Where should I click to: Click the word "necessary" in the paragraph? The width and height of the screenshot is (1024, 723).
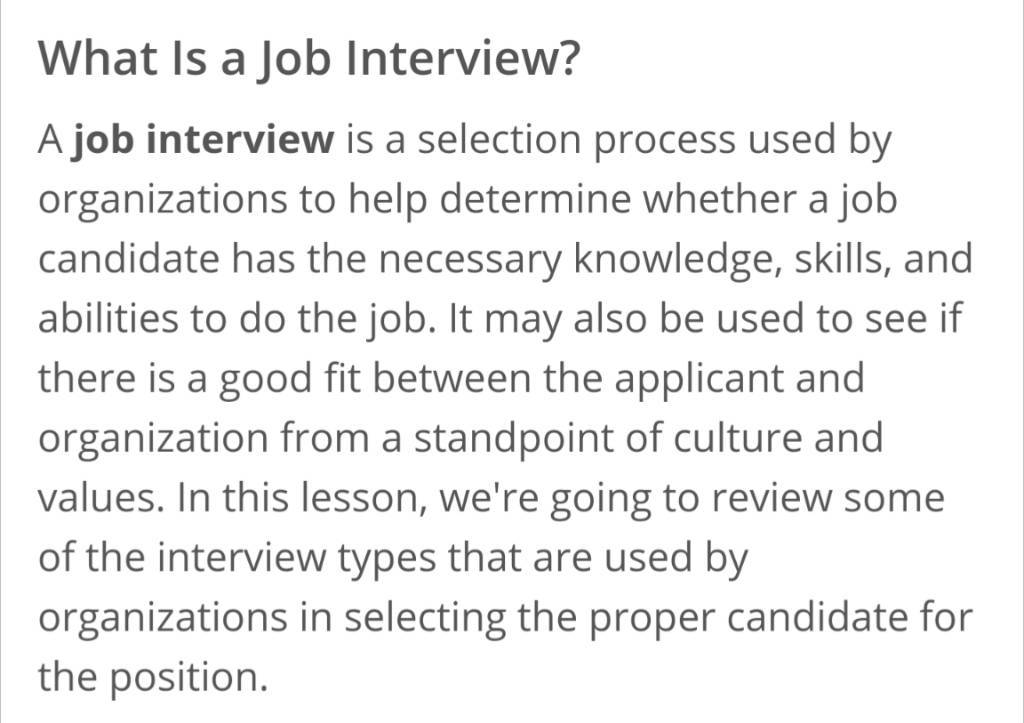click(x=470, y=260)
